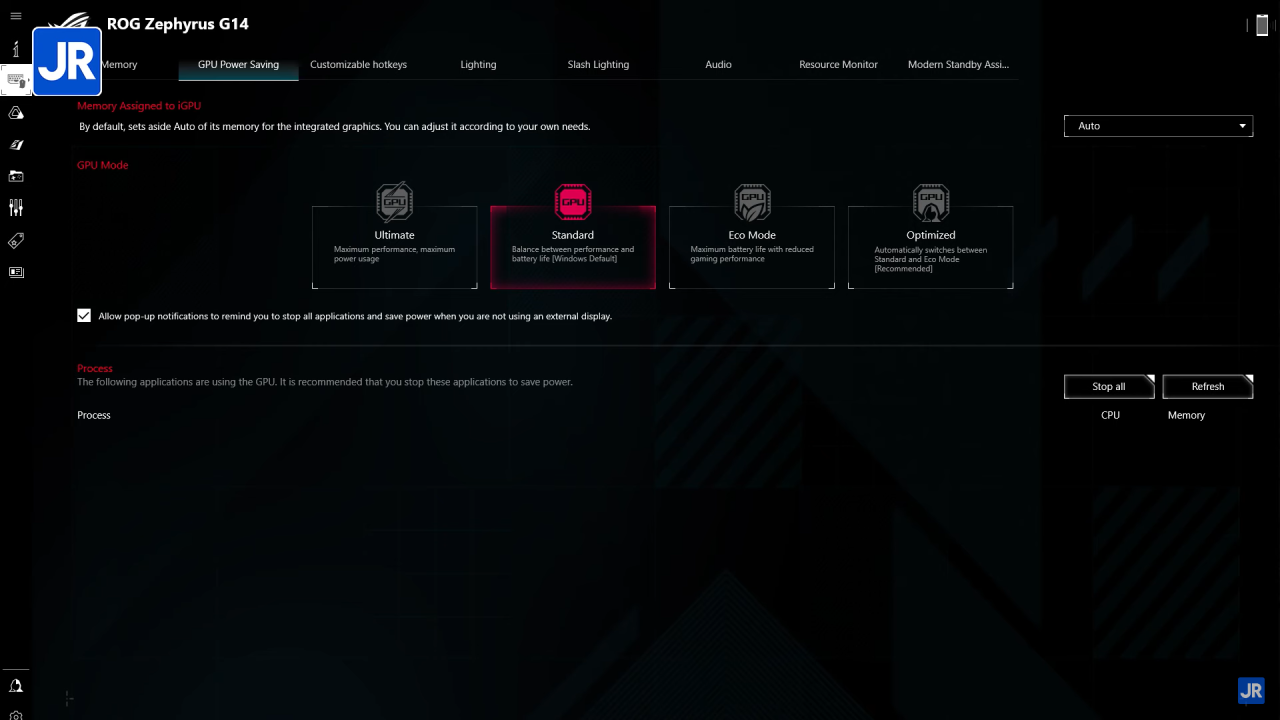Open Armoury Crate Aura triangle icon
The height and width of the screenshot is (720, 1280).
click(16, 113)
